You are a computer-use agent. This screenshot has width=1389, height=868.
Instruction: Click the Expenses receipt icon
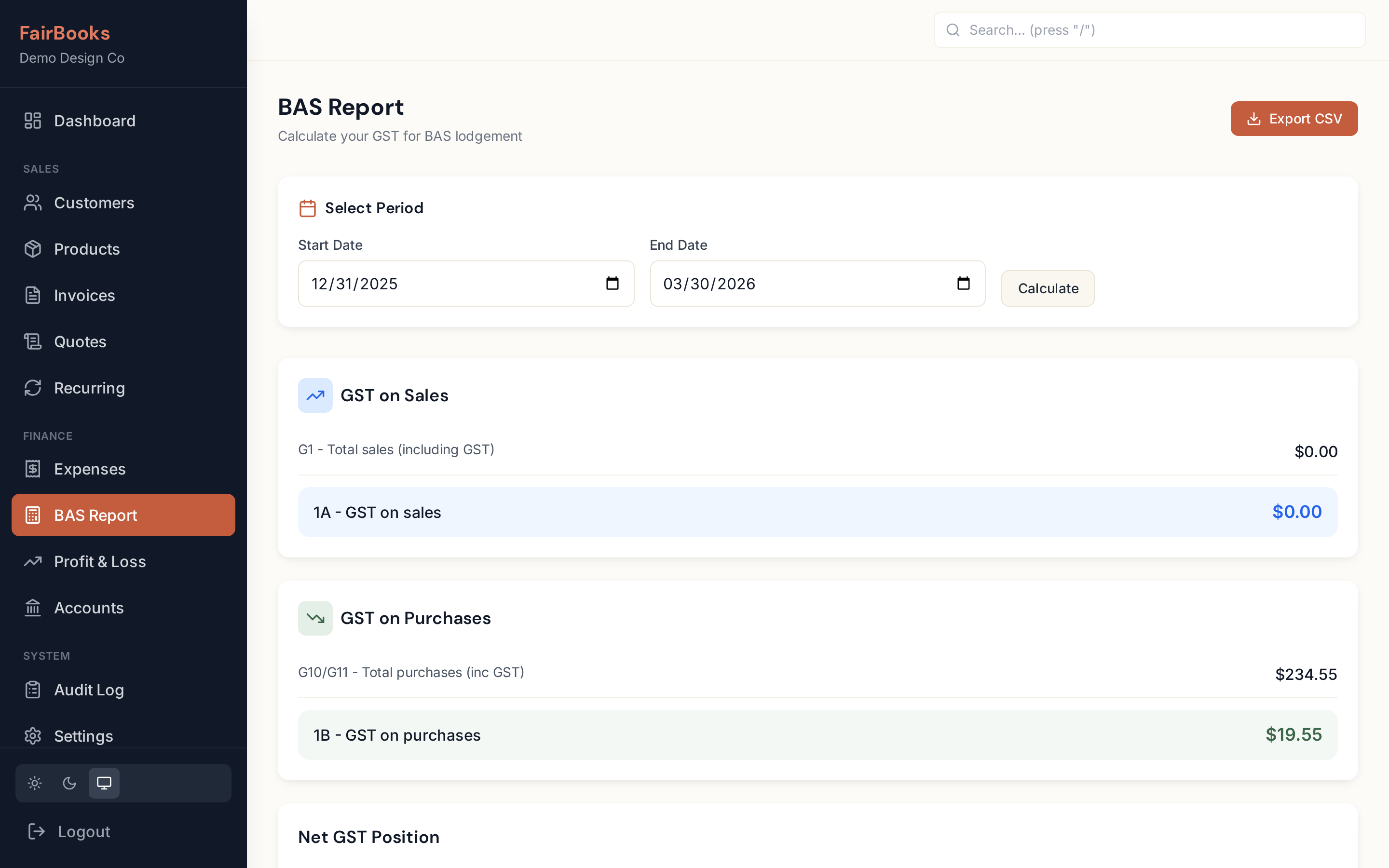tap(33, 469)
